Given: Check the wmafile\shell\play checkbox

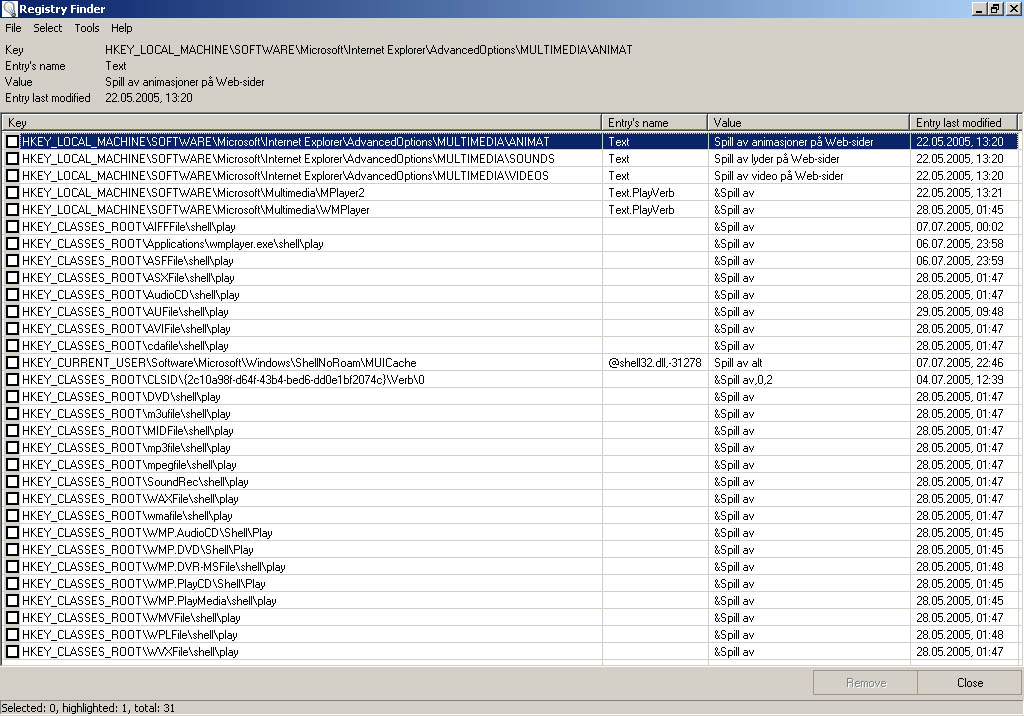Looking at the screenshot, I should pyautogui.click(x=12, y=515).
